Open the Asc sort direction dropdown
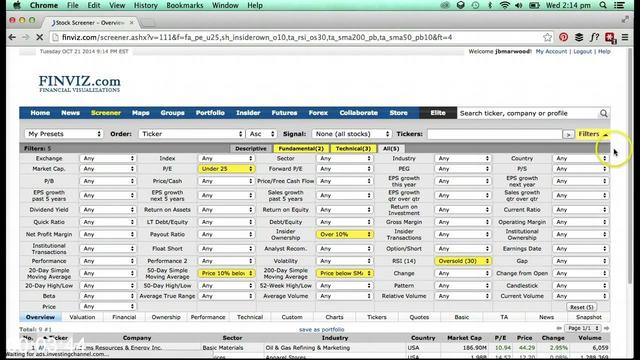The image size is (640, 360). point(261,134)
